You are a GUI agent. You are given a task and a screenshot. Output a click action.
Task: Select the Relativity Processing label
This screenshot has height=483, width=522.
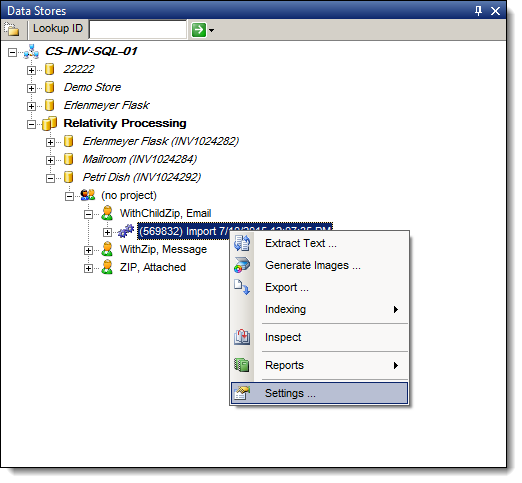tap(125, 123)
